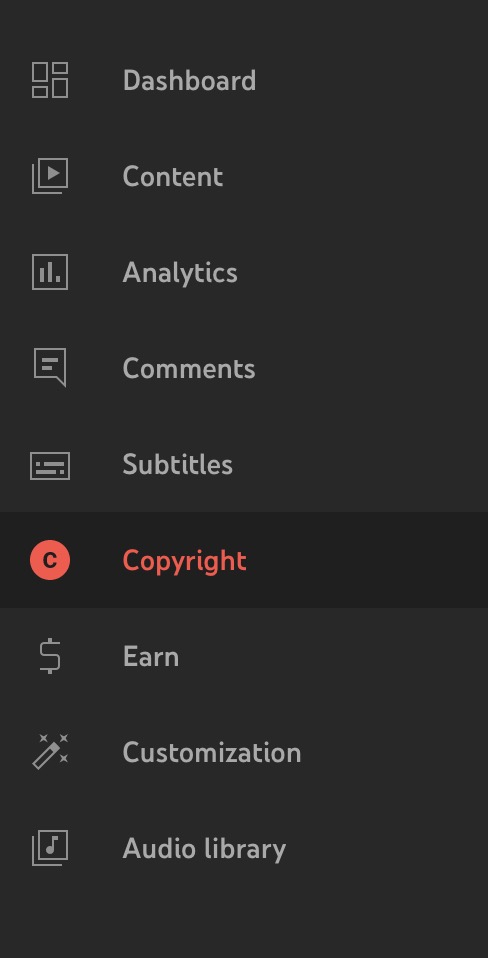488x958 pixels.
Task: Click the Analytics bar chart icon
Action: pos(50,272)
